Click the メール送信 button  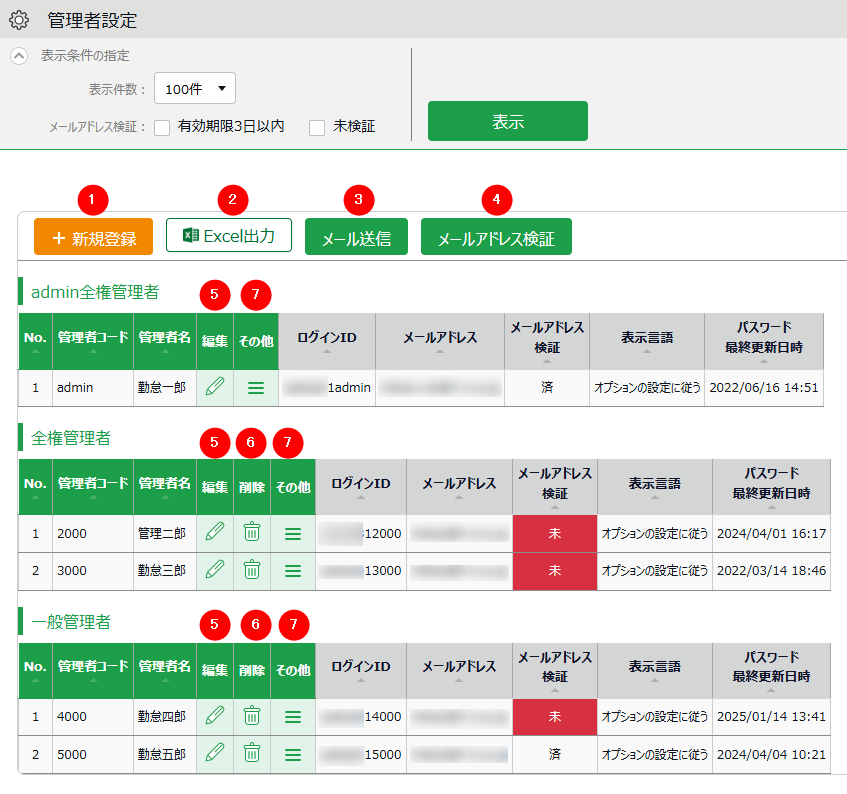(x=356, y=238)
